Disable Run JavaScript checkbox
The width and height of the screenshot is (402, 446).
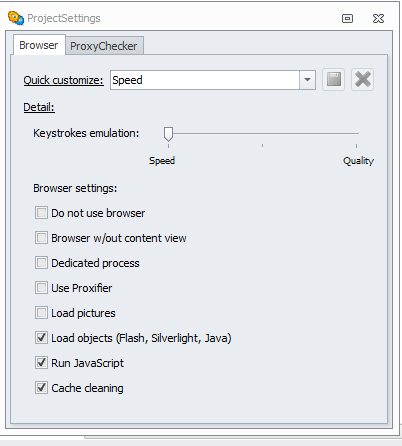[x=41, y=363]
